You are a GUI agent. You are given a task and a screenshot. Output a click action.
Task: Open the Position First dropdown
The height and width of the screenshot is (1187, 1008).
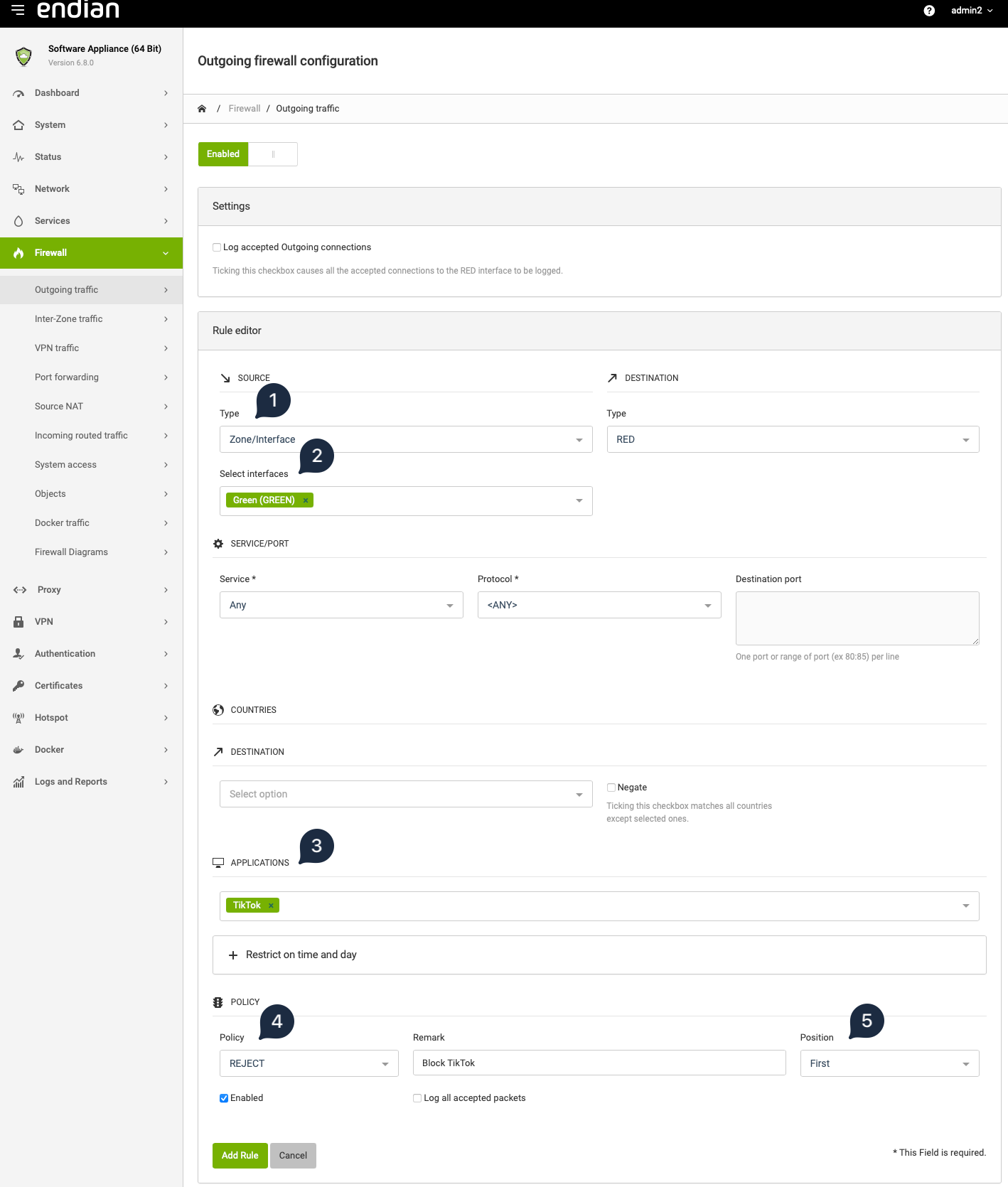point(890,1063)
